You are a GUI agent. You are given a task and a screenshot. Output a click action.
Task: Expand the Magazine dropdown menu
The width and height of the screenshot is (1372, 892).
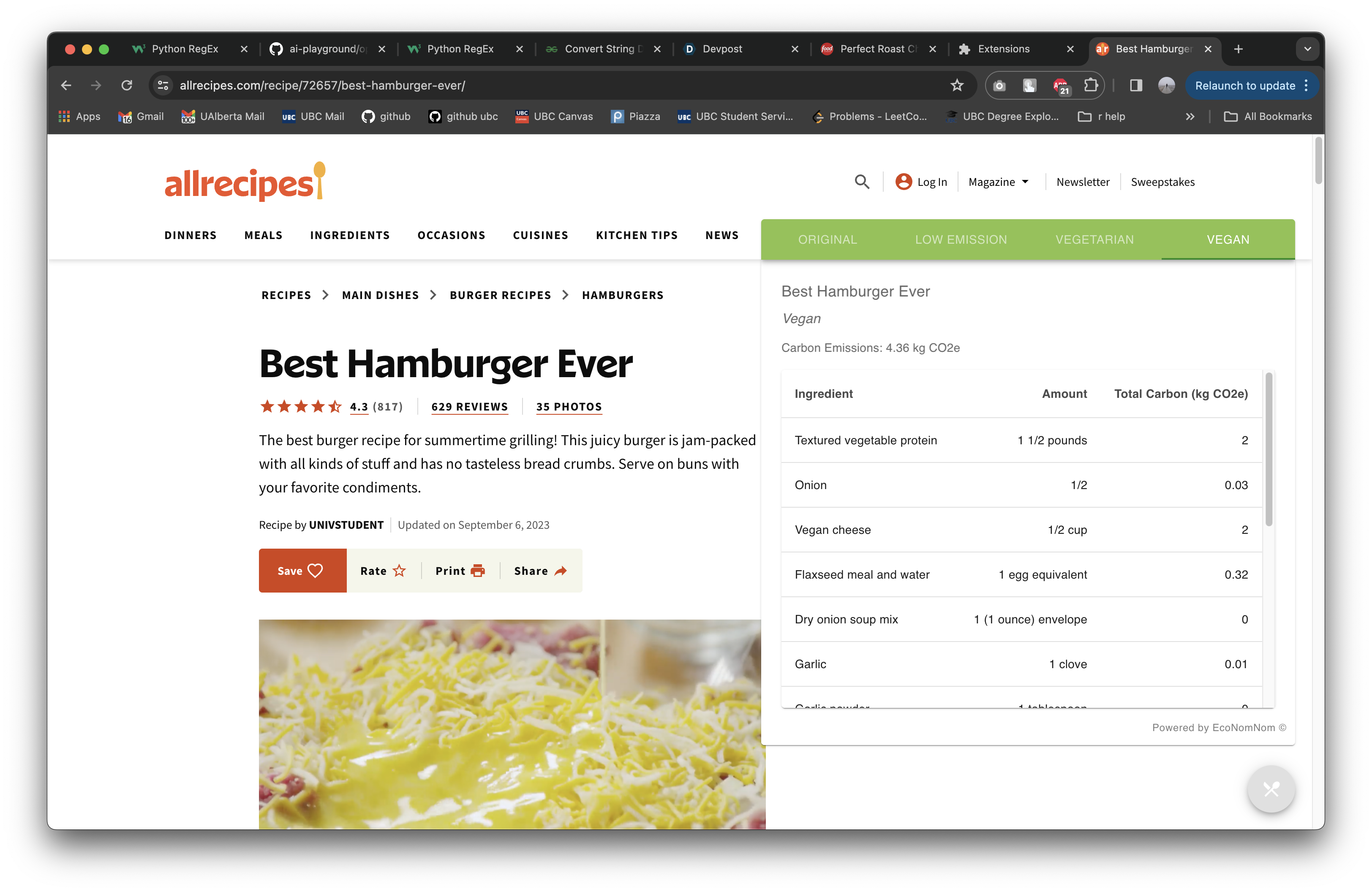click(999, 182)
